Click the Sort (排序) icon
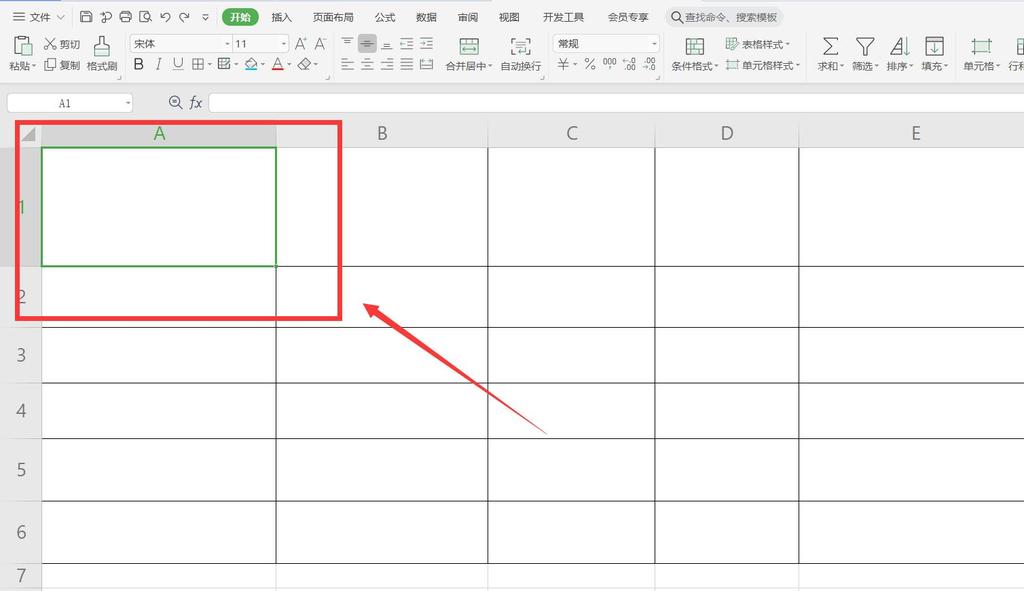1024x591 pixels. (899, 46)
